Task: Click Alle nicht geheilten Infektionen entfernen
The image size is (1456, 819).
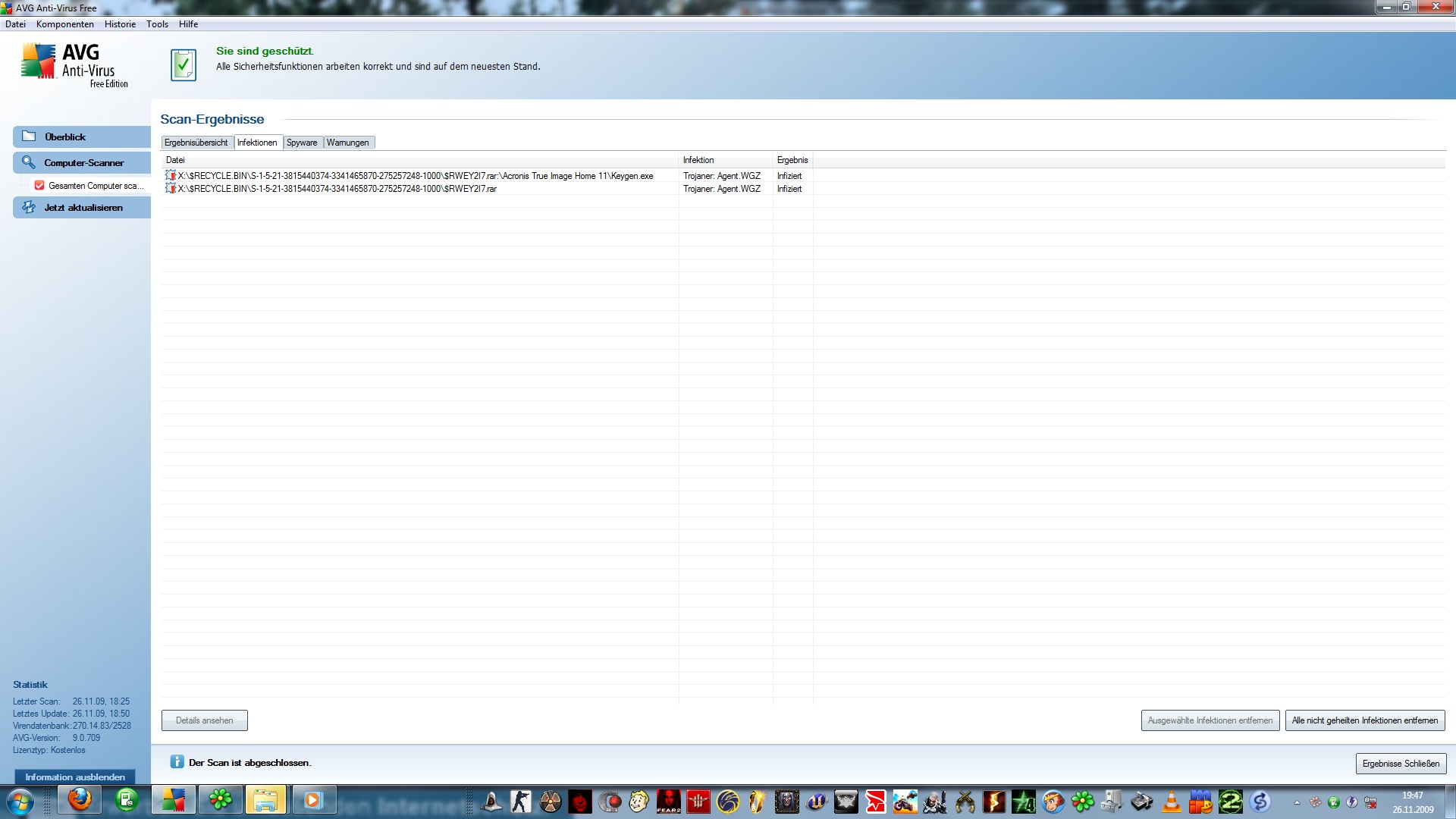Action: (1364, 720)
